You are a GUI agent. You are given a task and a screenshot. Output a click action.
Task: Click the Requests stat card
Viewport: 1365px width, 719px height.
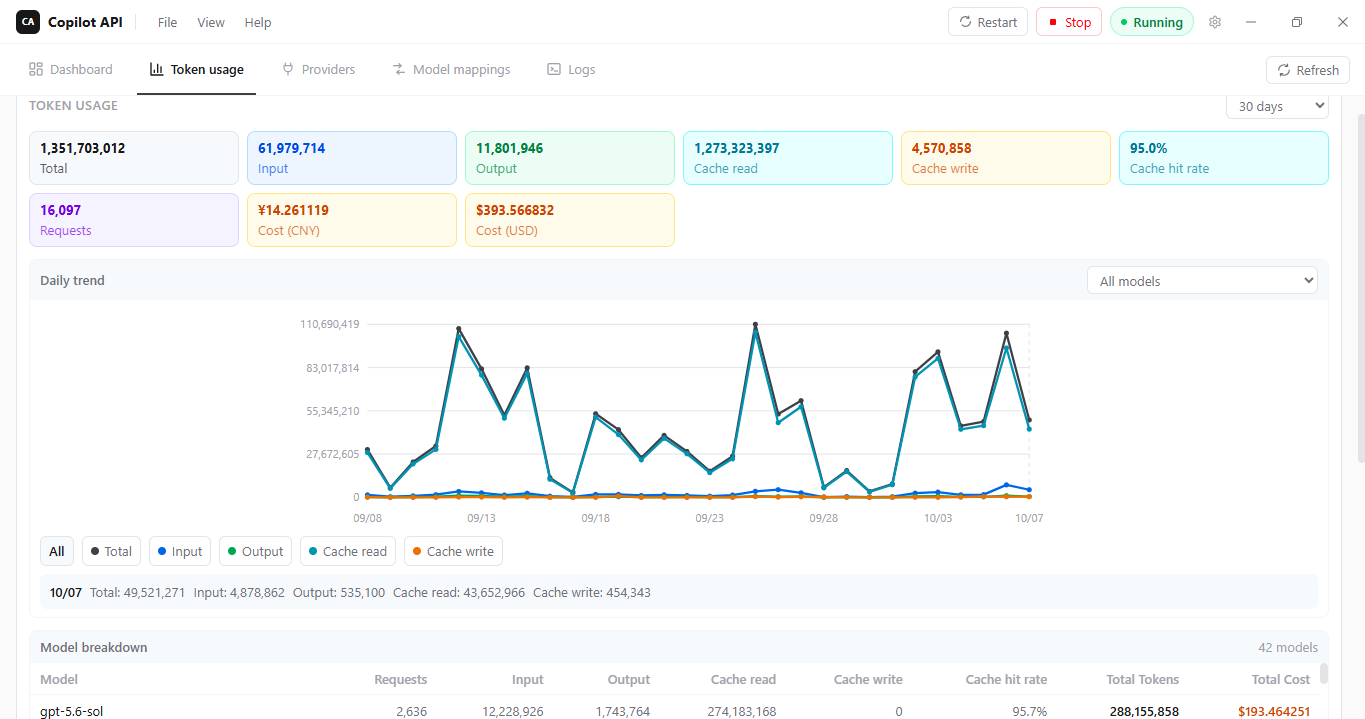coord(134,220)
